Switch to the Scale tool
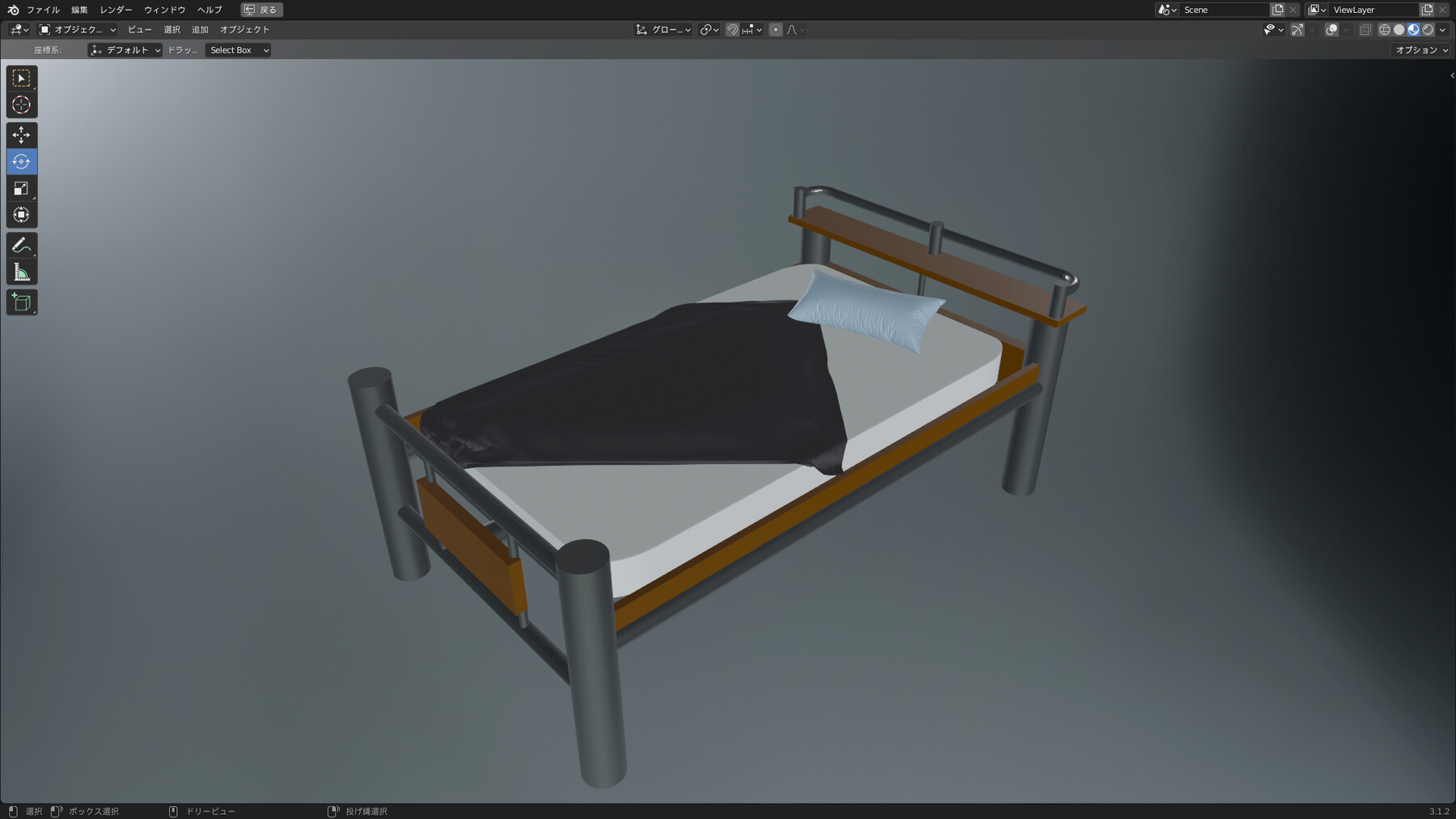The image size is (1456, 819). pyautogui.click(x=22, y=188)
